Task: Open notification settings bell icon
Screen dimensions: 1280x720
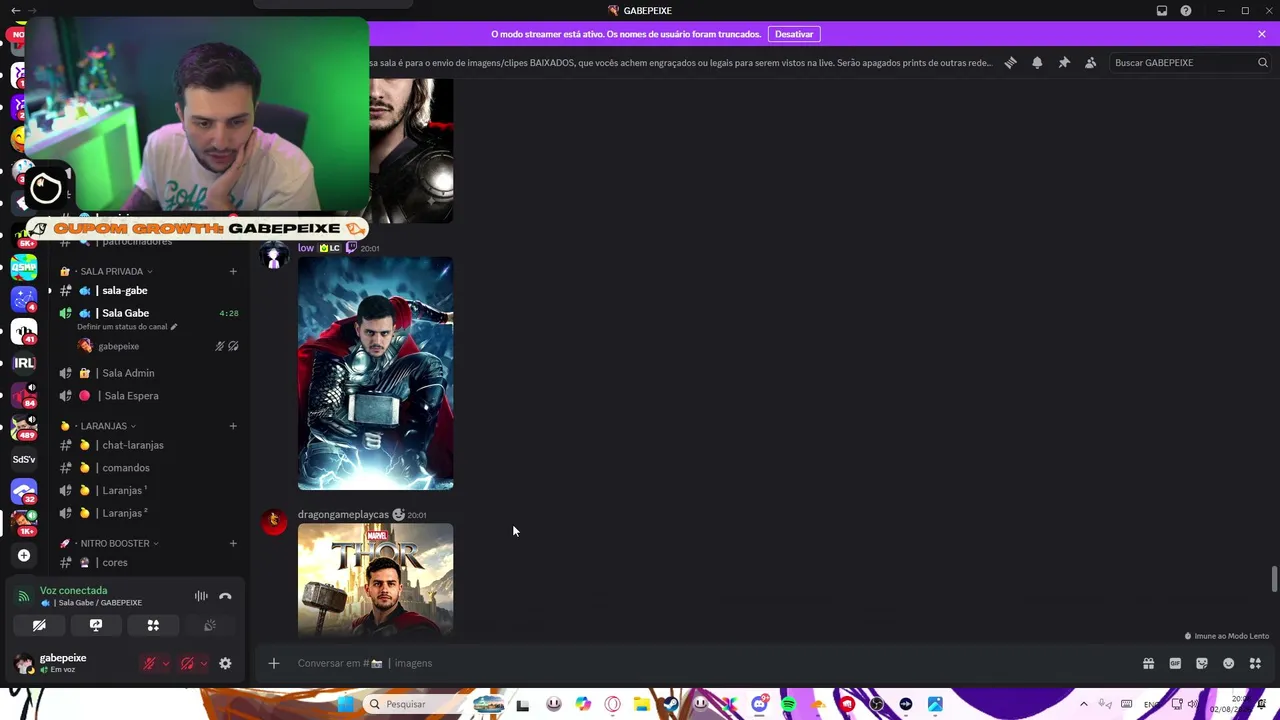Action: [1037, 62]
